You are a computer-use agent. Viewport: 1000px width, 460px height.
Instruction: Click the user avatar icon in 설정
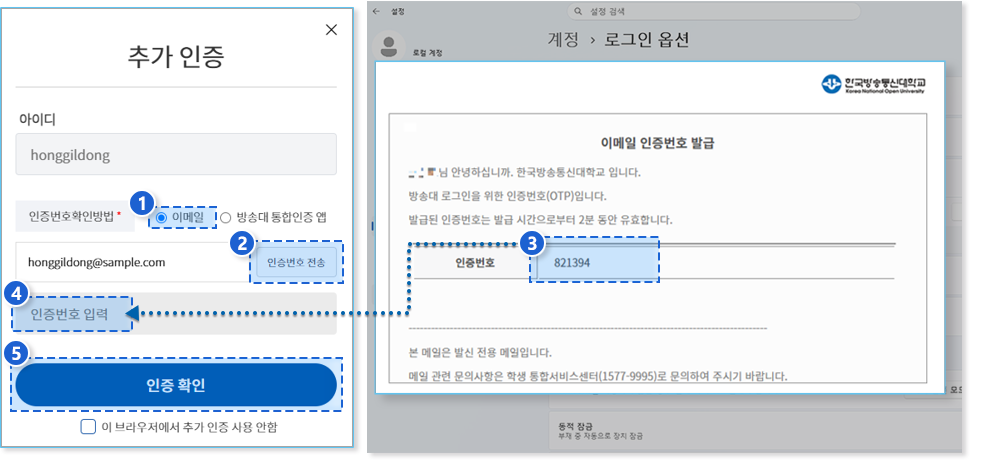[388, 46]
